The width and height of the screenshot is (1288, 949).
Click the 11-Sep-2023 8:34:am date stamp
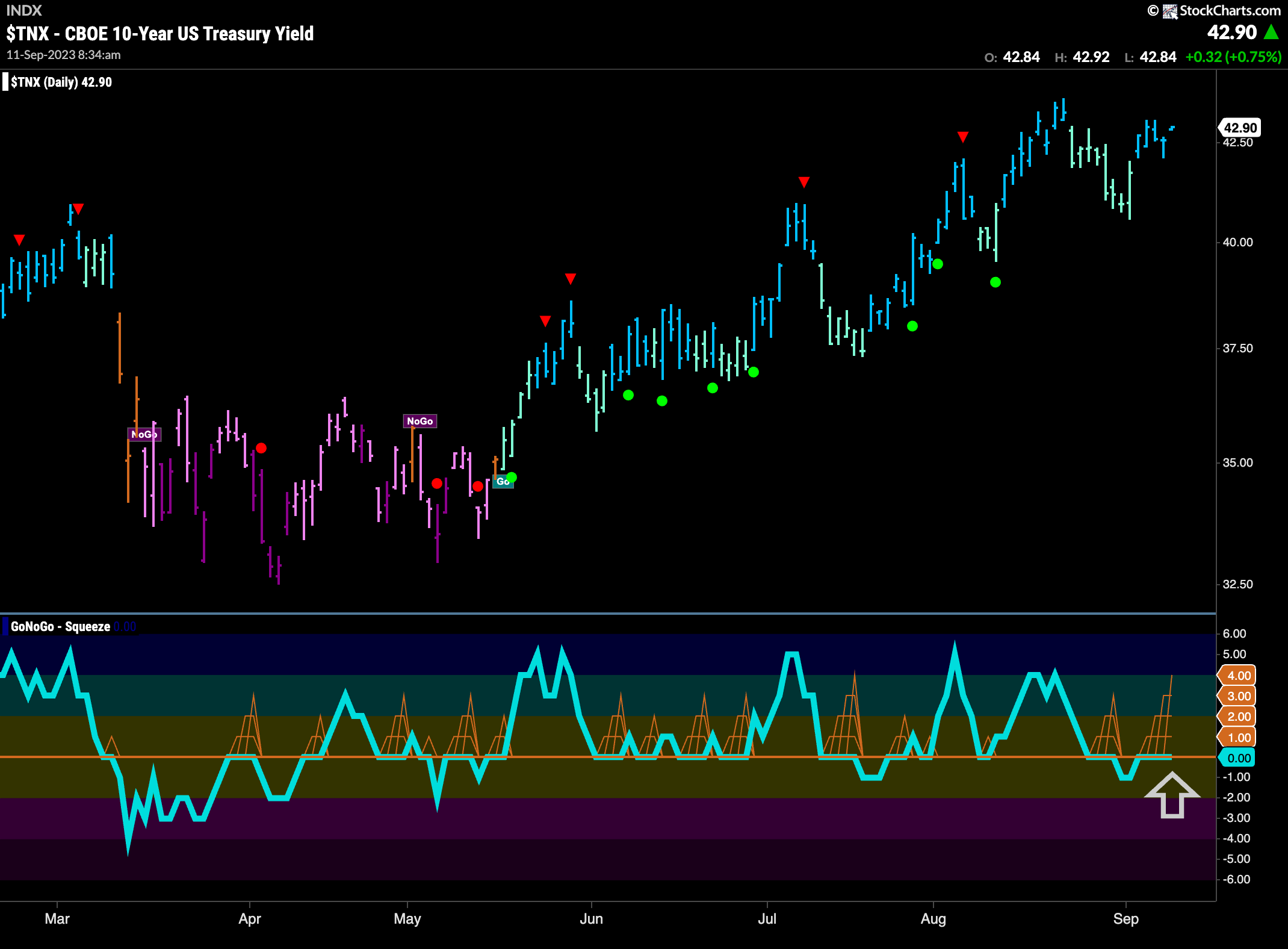tap(64, 55)
